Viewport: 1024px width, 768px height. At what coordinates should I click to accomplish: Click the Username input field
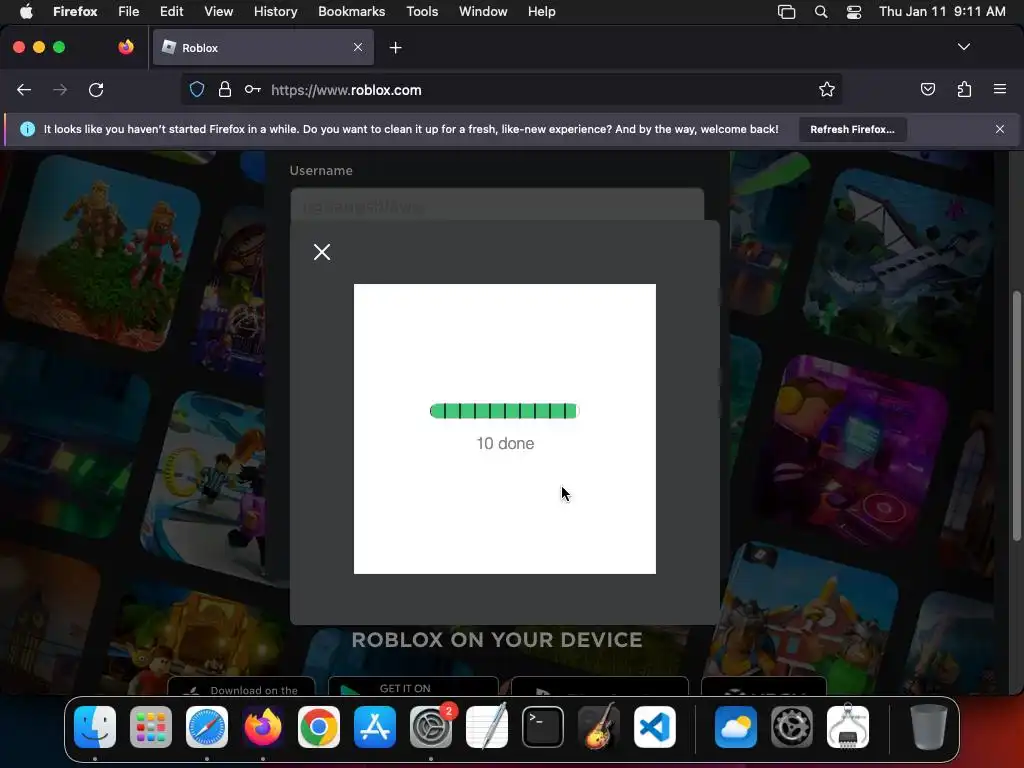pyautogui.click(x=497, y=205)
